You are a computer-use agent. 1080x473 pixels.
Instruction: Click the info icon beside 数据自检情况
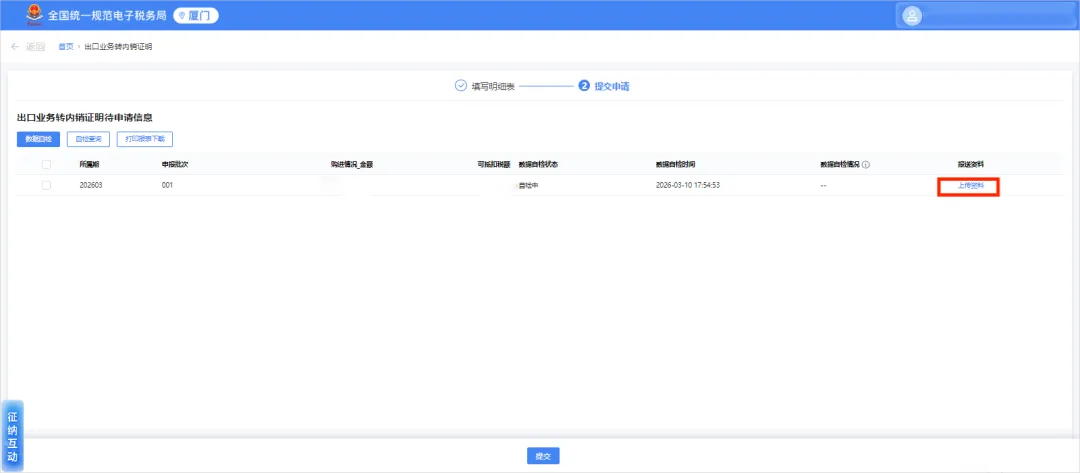866,165
